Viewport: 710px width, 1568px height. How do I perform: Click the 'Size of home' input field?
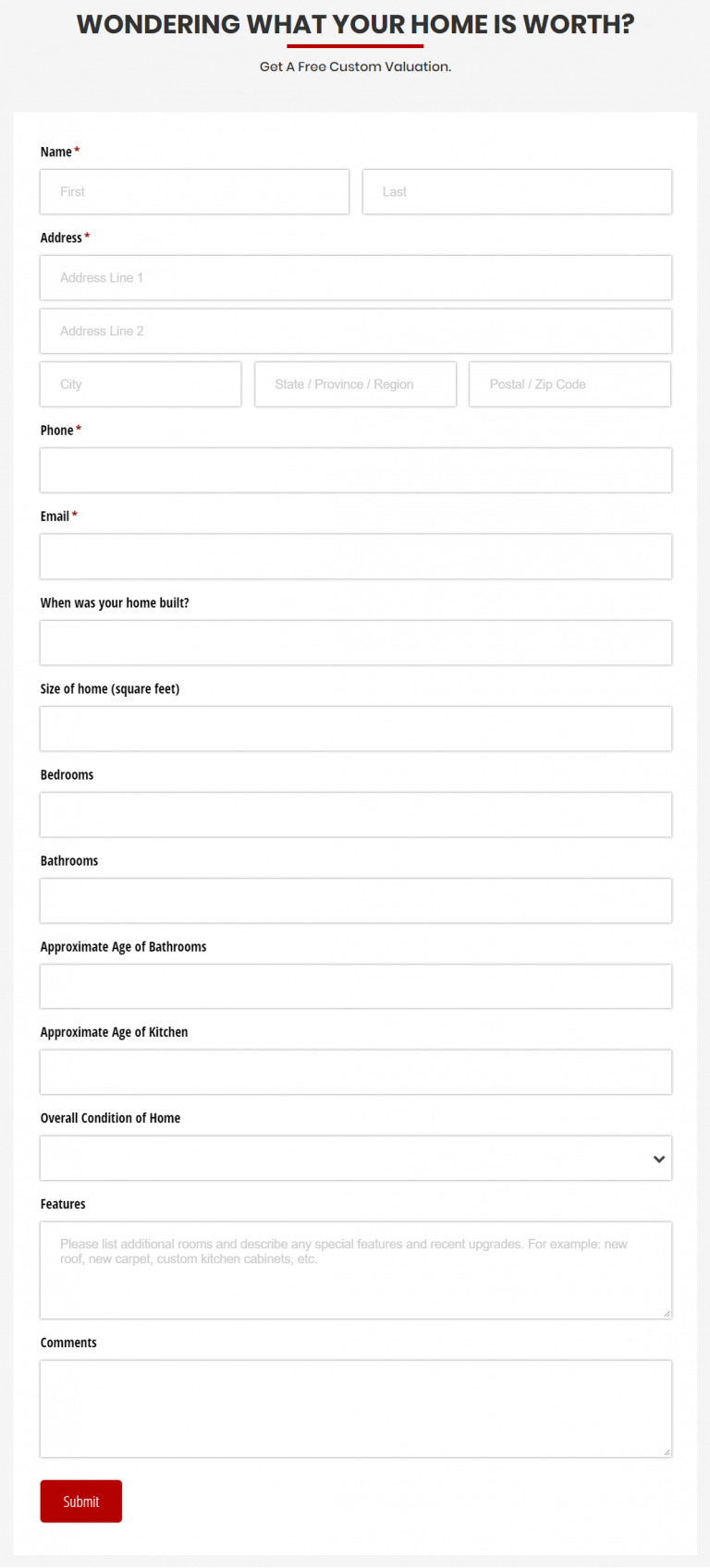tap(355, 728)
